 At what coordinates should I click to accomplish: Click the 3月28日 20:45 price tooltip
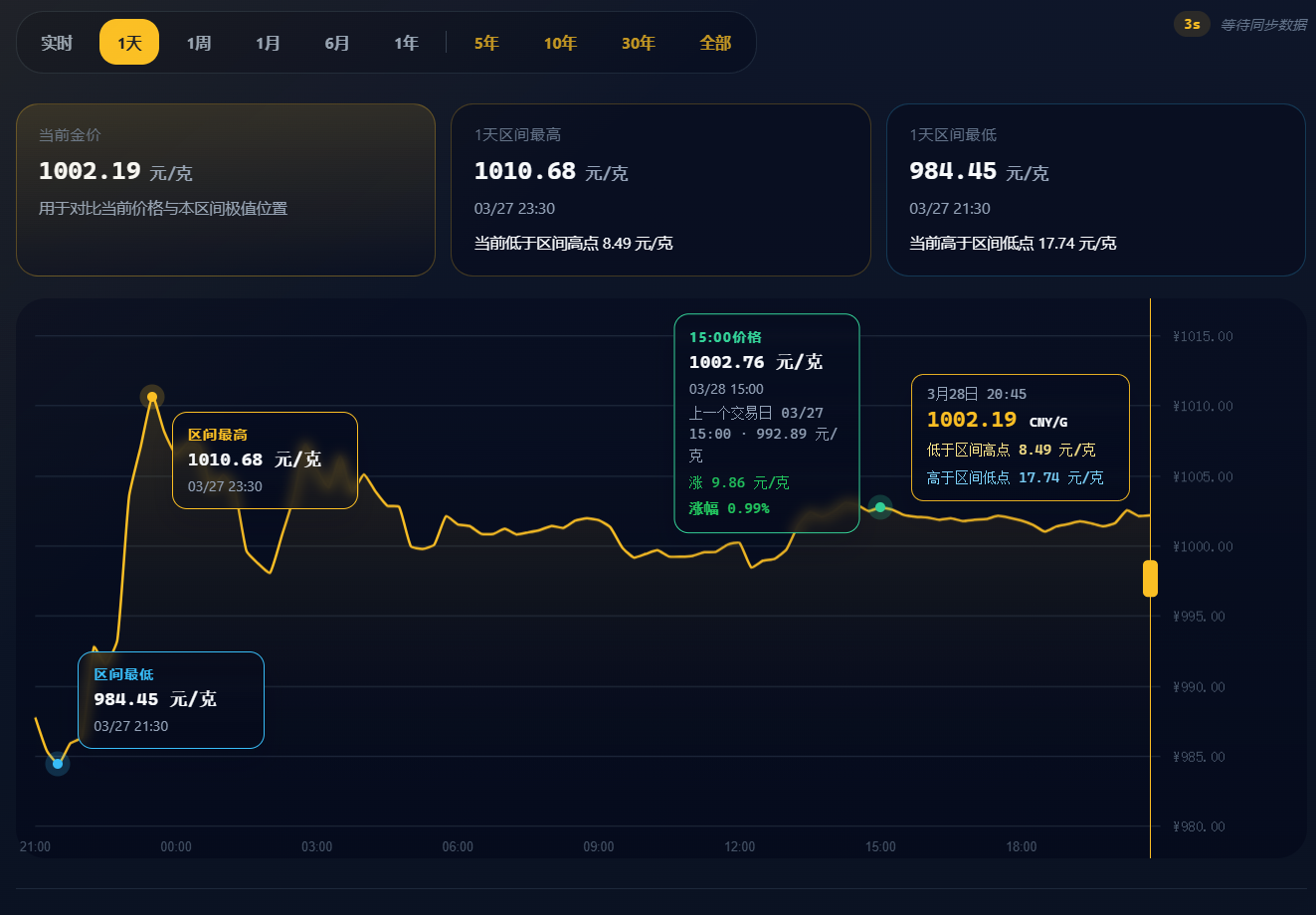1020,438
